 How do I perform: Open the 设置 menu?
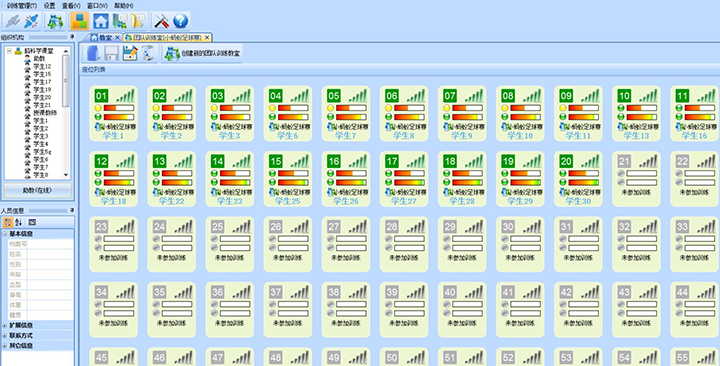(x=49, y=6)
